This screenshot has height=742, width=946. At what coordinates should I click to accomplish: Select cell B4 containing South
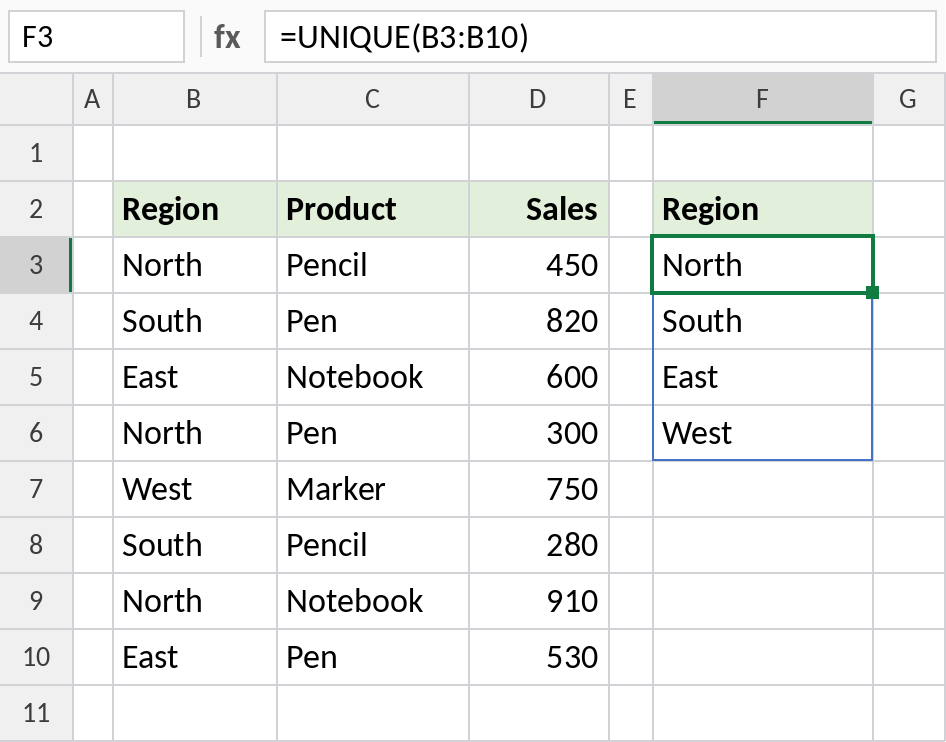point(195,321)
